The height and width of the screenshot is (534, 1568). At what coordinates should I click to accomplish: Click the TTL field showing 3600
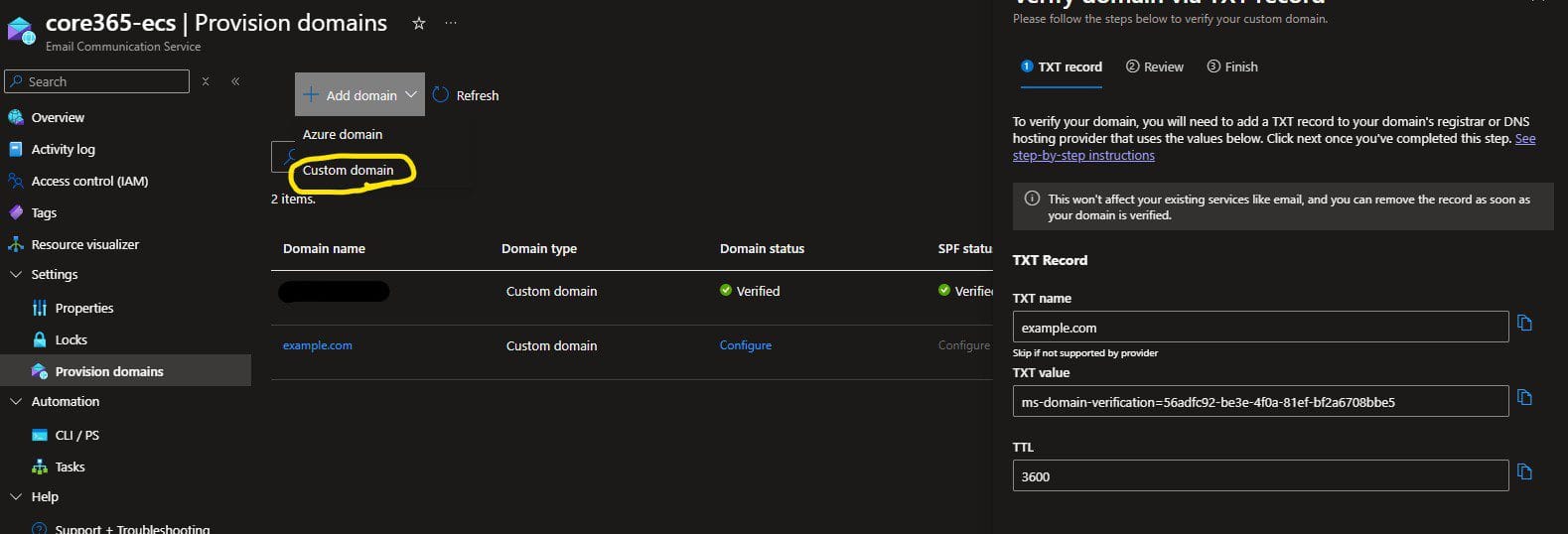[1260, 475]
